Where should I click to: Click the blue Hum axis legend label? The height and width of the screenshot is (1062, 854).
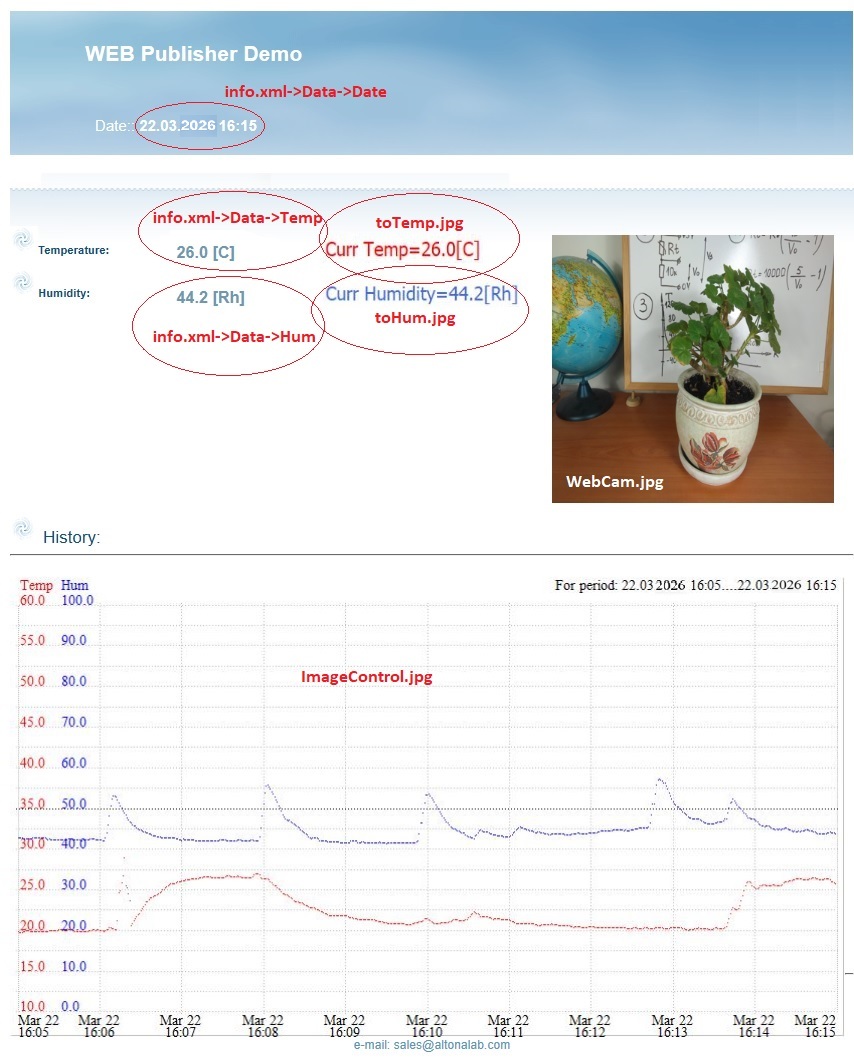pos(75,585)
